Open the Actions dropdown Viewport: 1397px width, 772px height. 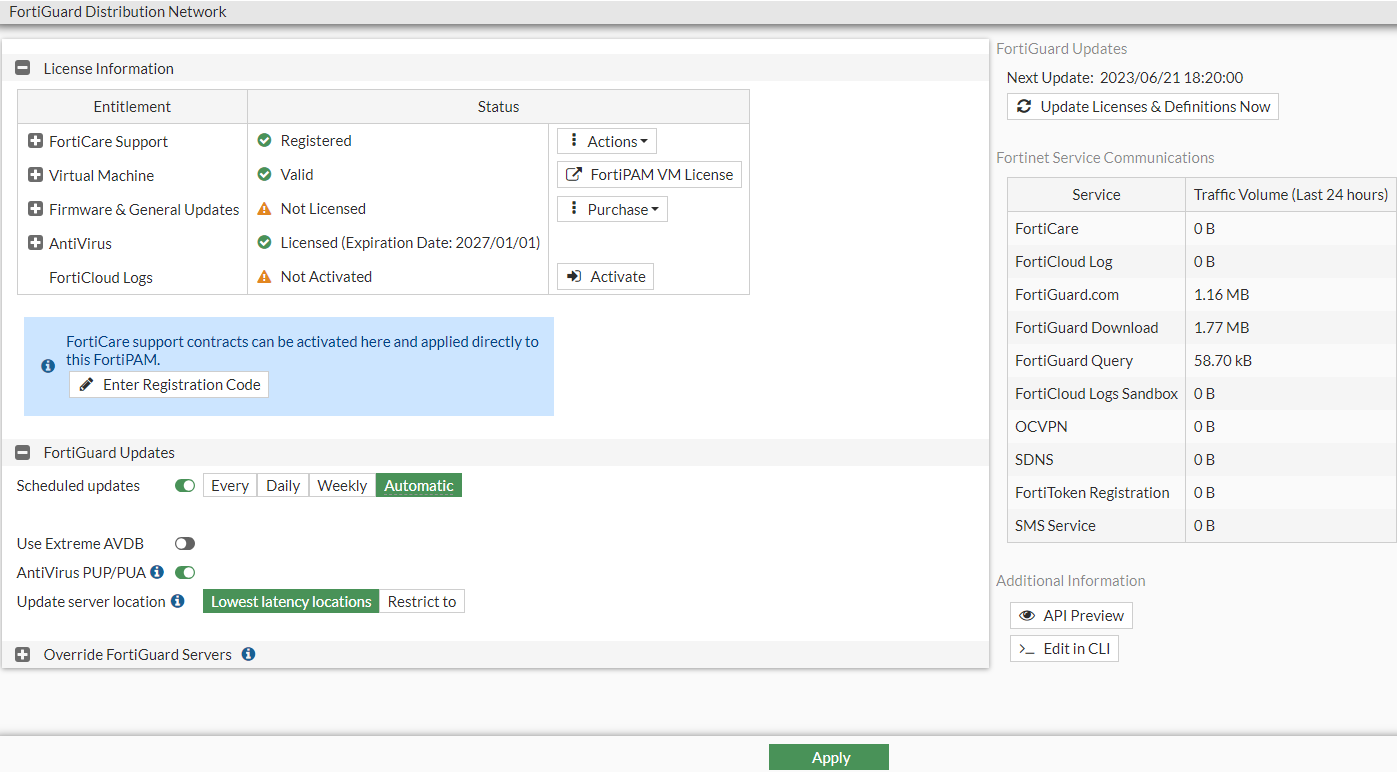pyautogui.click(x=606, y=141)
